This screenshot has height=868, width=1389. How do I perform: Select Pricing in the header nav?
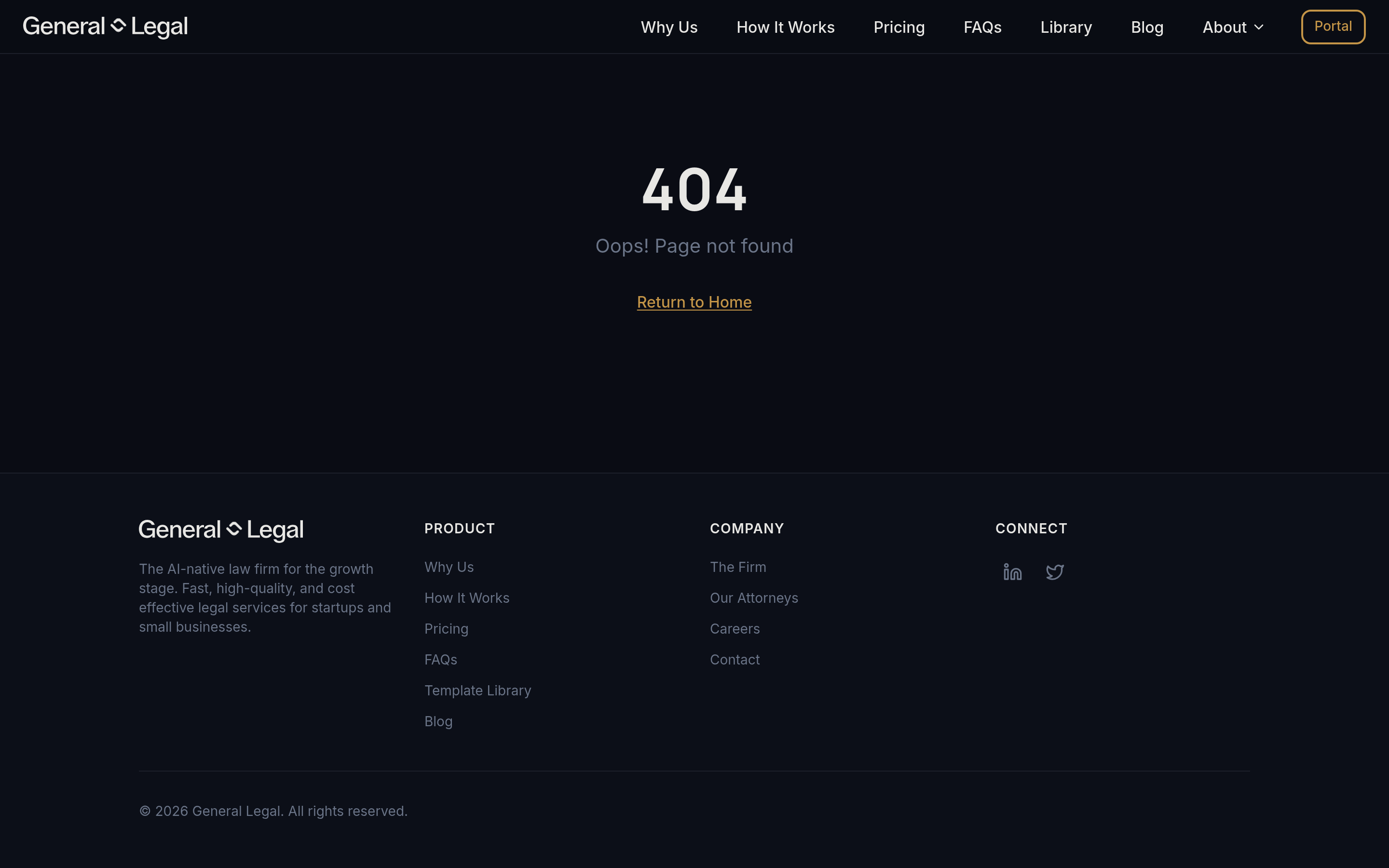(x=899, y=27)
